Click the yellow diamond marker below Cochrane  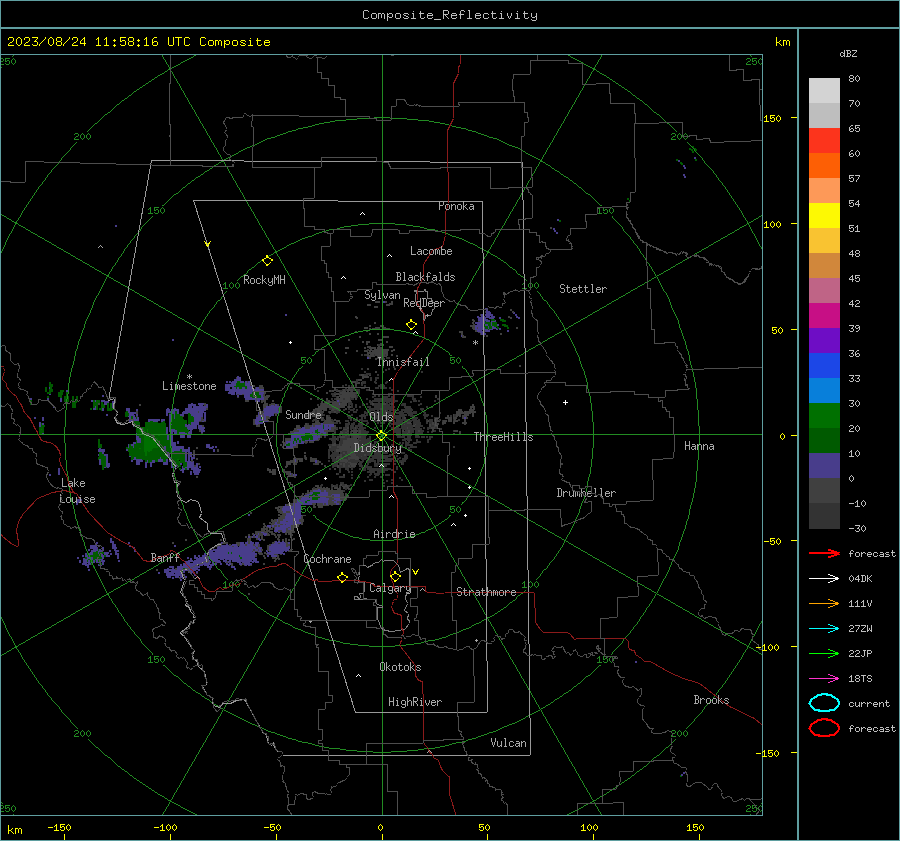pos(342,577)
